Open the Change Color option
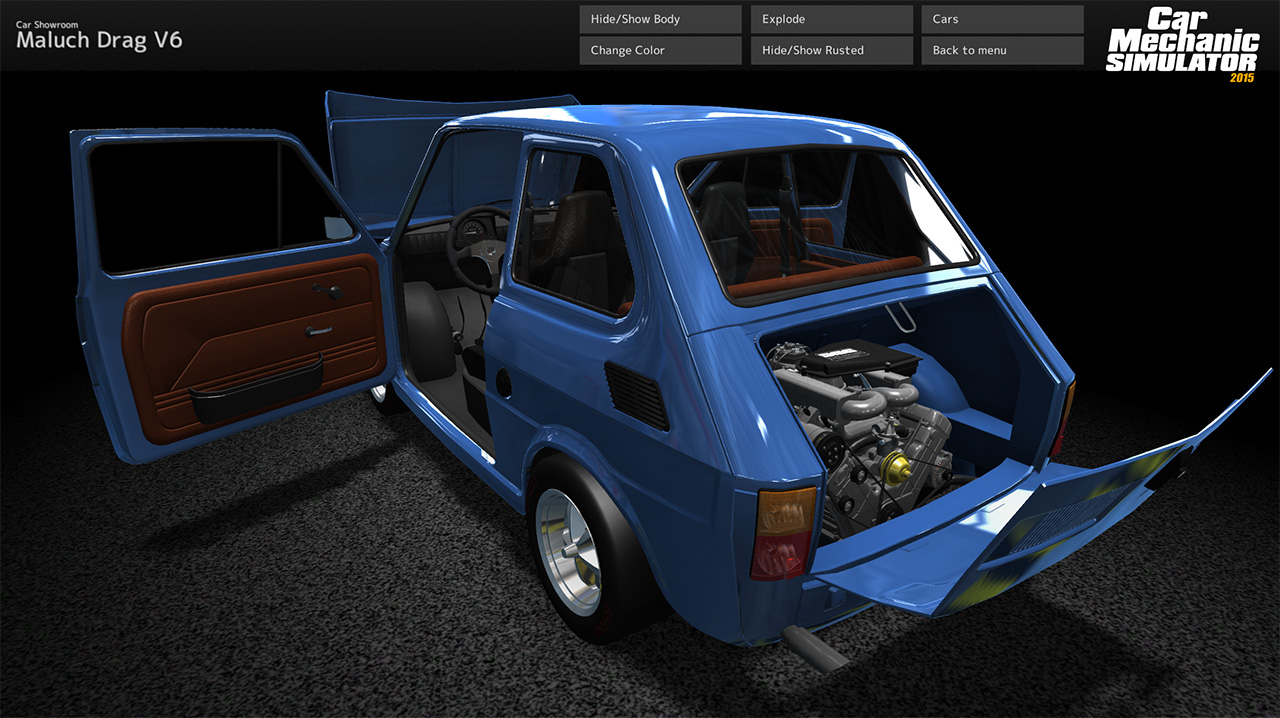Screen dimensions: 1280x718 pyautogui.click(x=659, y=49)
